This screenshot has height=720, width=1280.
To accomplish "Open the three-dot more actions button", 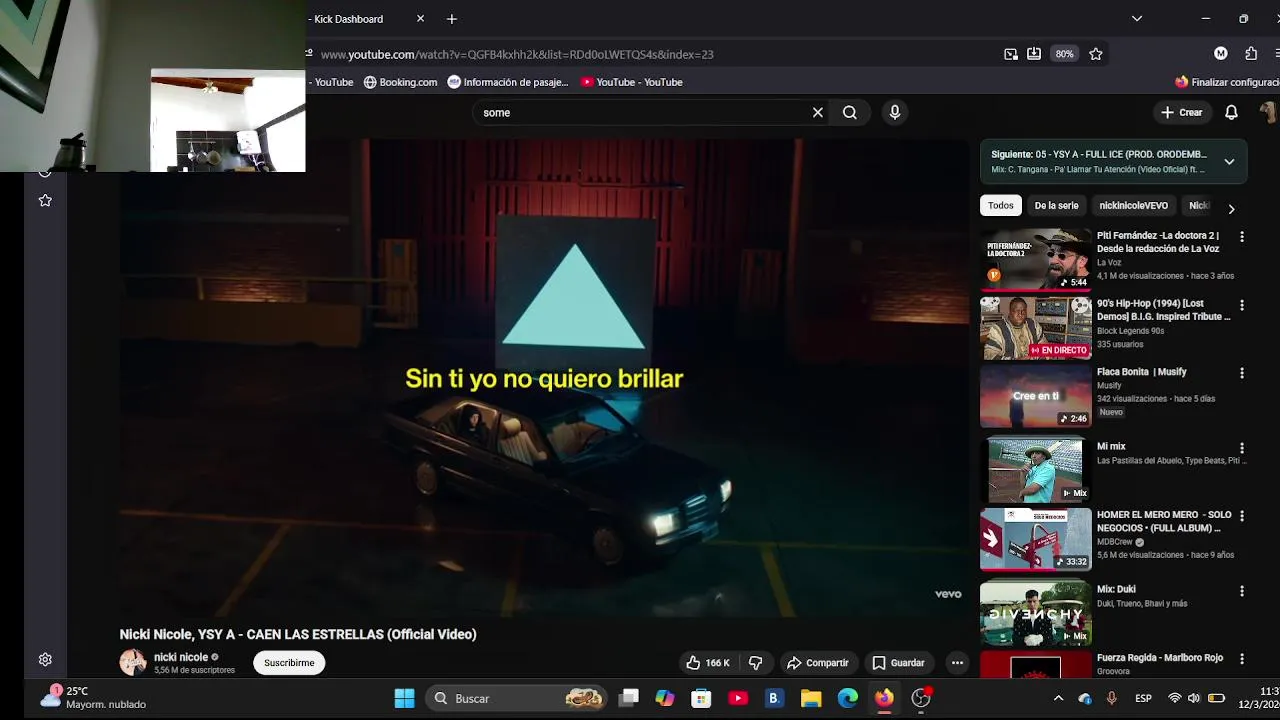I will point(957,663).
